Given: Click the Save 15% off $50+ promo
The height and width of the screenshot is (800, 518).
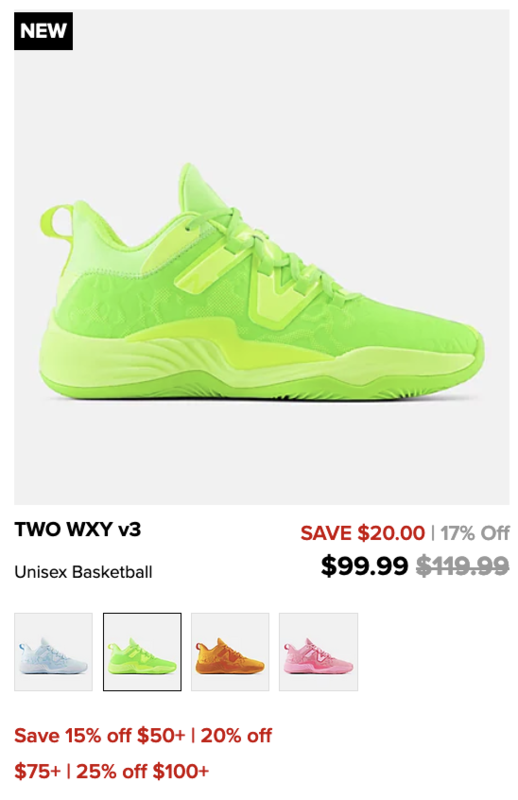Looking at the screenshot, I should tap(100, 736).
